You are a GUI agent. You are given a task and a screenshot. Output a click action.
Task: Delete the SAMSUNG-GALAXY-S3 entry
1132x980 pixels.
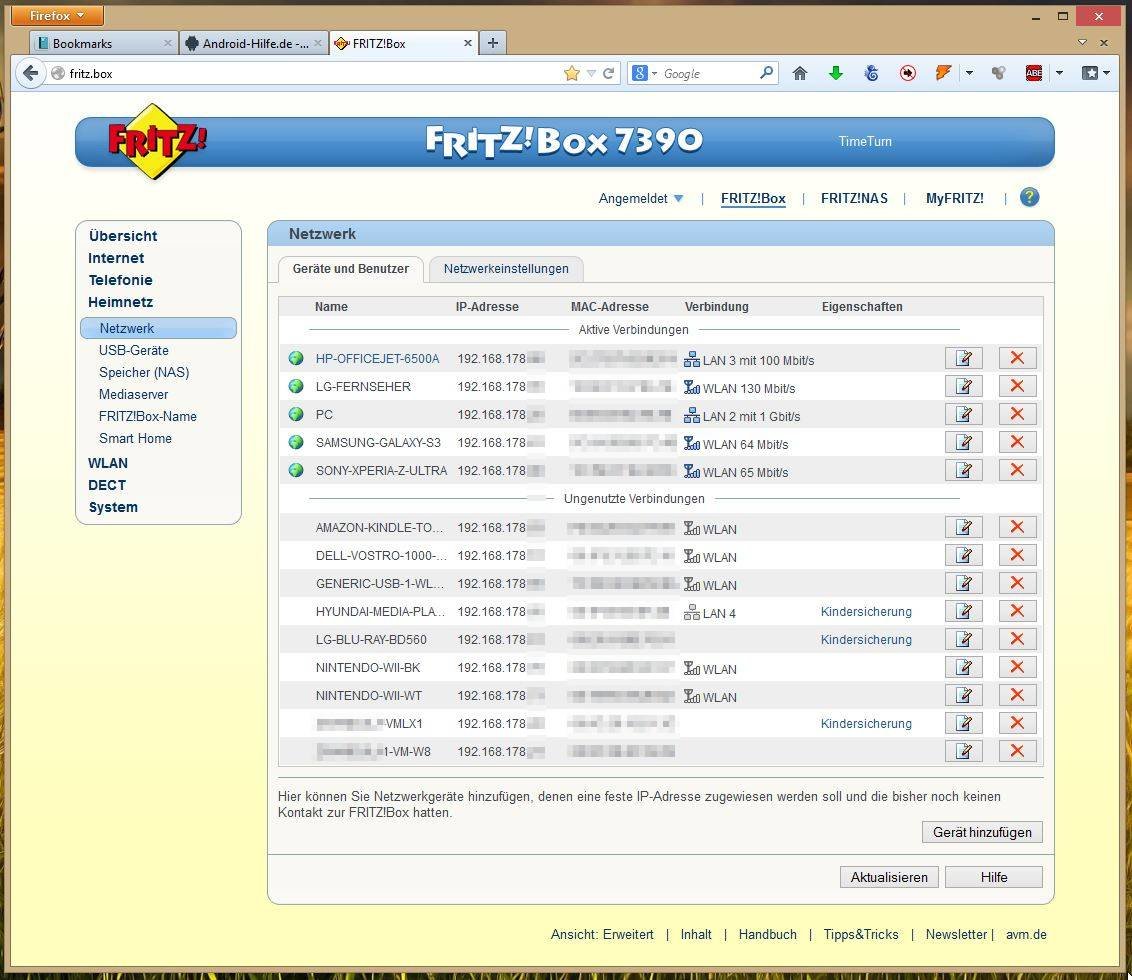coord(1017,443)
